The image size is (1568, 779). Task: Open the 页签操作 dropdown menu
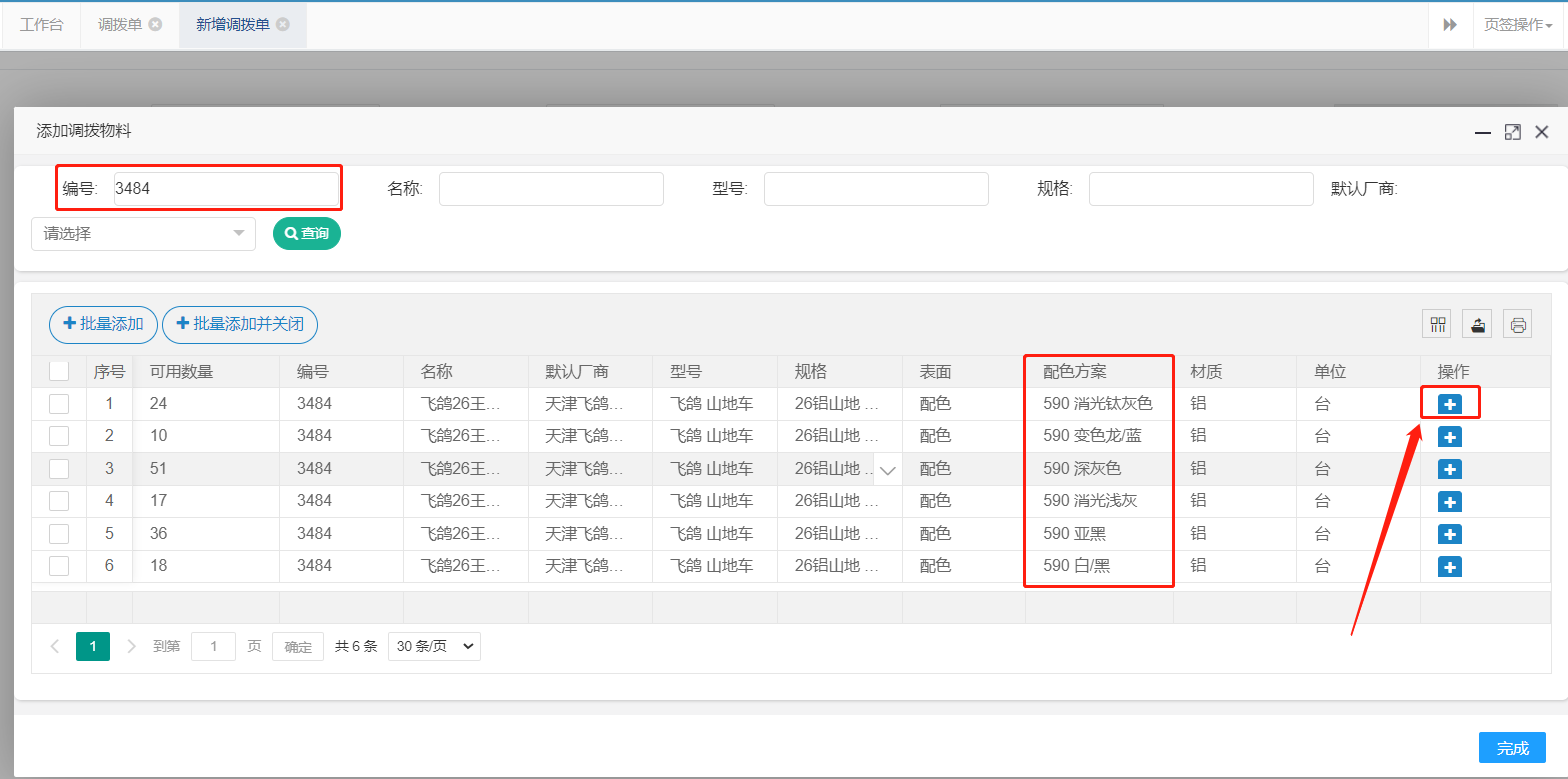click(x=1517, y=25)
